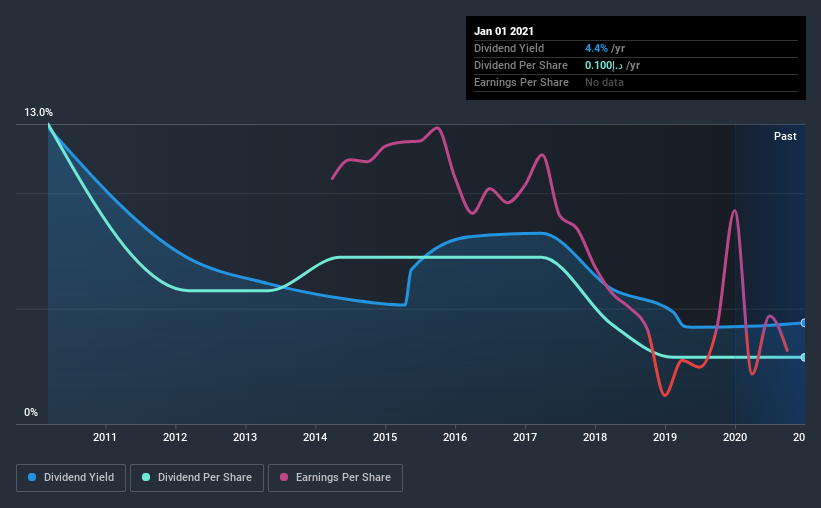Image resolution: width=821 pixels, height=508 pixels.
Task: Click the 2019 x-axis label
Action: [665, 437]
